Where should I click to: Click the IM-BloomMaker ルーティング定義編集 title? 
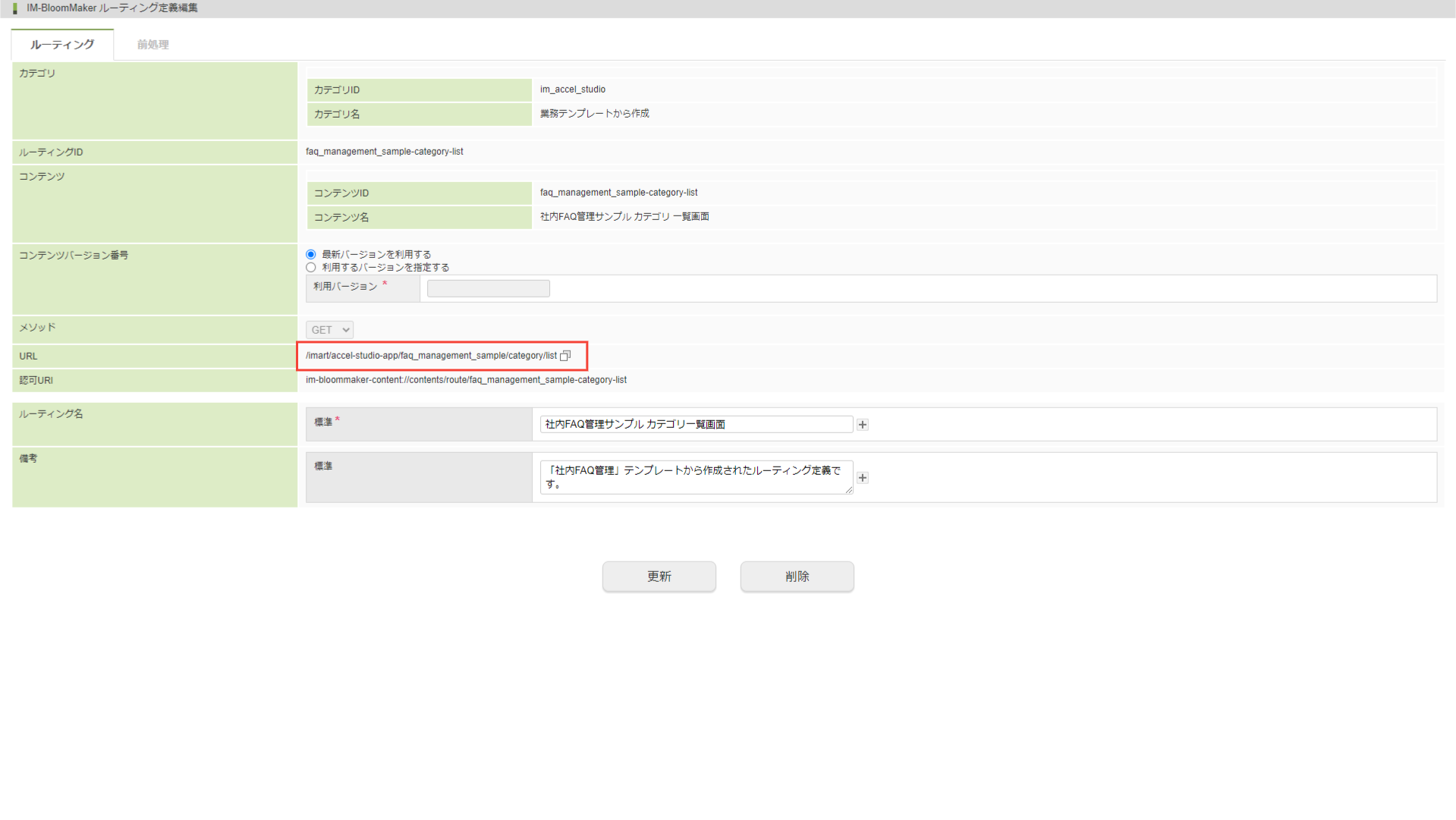[112, 8]
